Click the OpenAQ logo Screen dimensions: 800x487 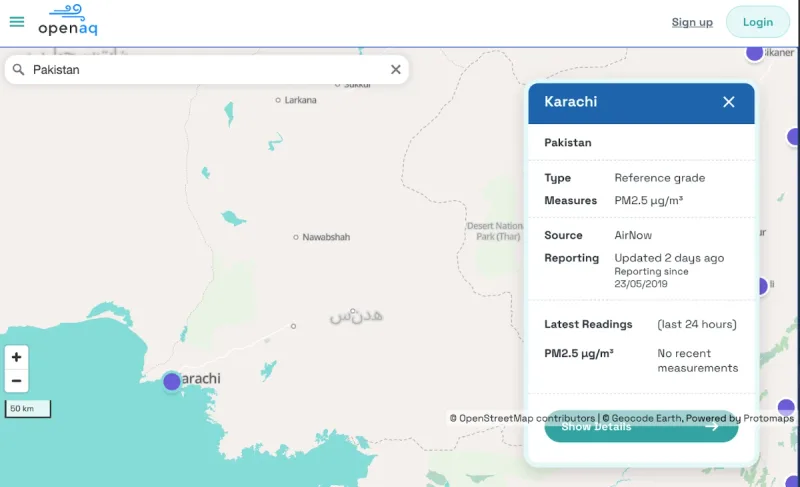(x=68, y=20)
